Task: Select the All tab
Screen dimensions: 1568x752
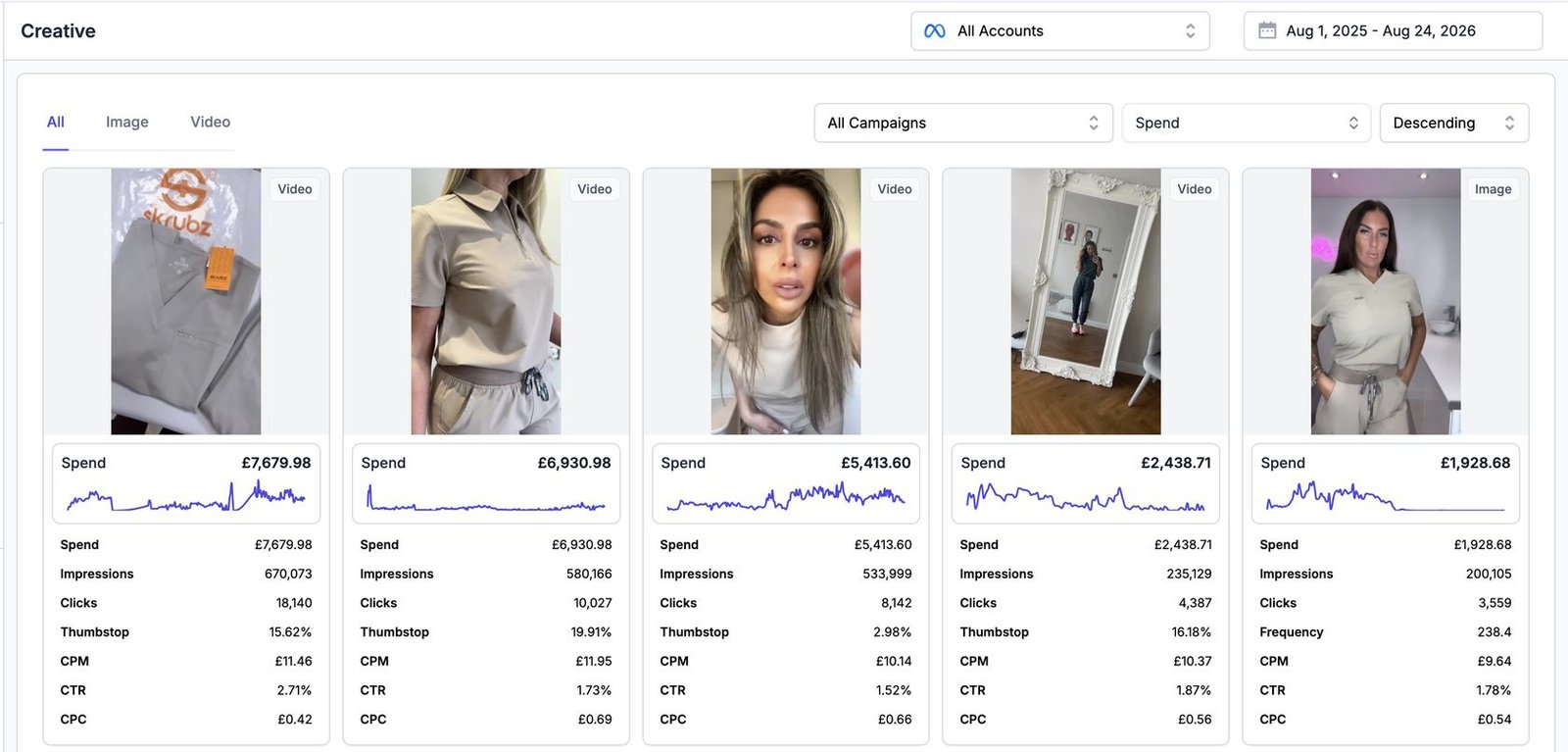Action: pos(56,123)
